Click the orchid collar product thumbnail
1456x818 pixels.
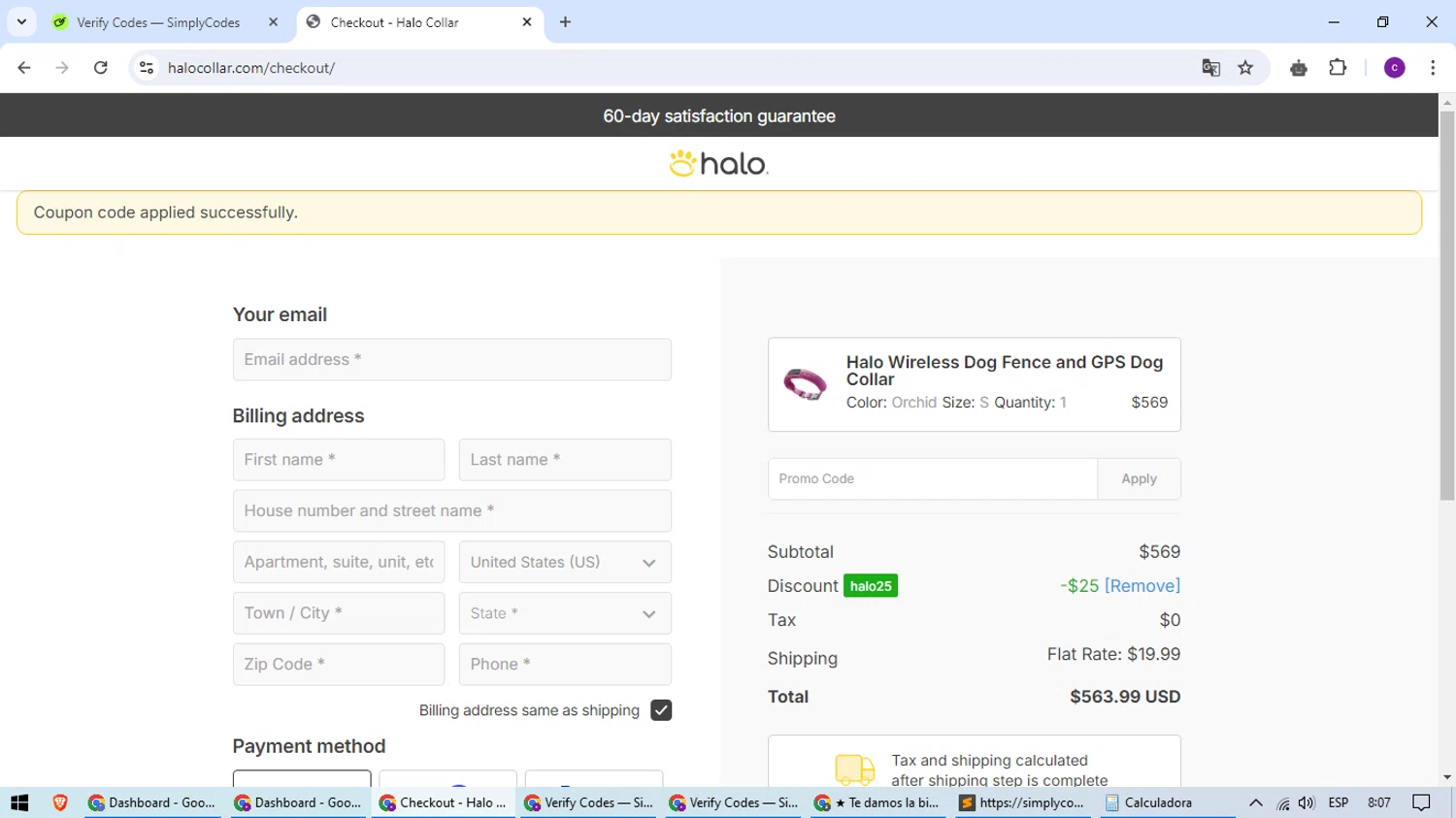[805, 384]
